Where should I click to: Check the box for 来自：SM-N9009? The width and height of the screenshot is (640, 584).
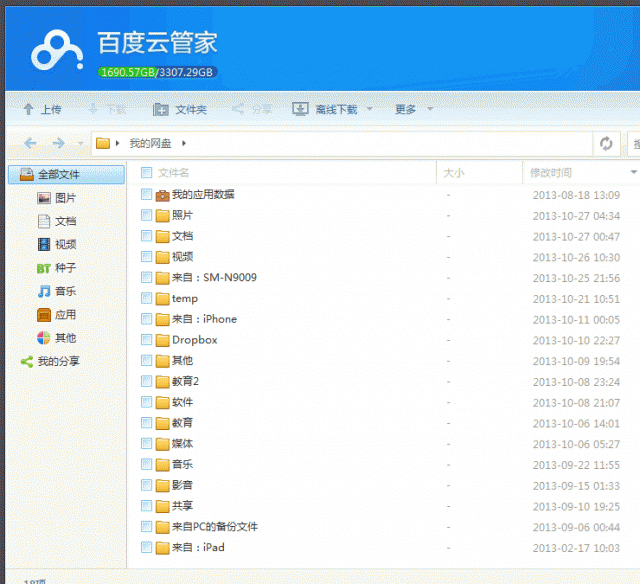coord(147,278)
